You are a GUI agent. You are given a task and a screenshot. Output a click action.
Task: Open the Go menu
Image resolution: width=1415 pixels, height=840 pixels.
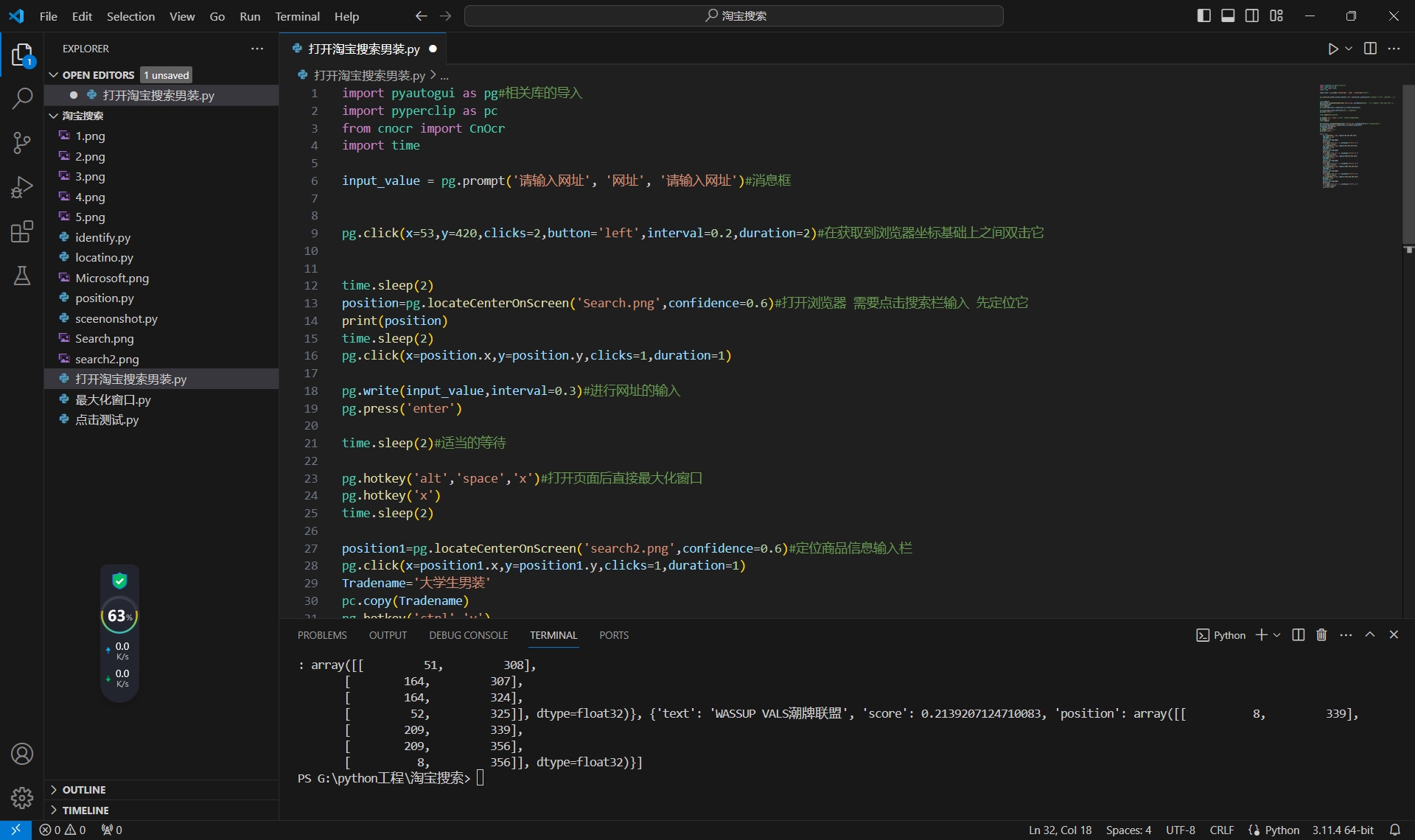coord(217,16)
